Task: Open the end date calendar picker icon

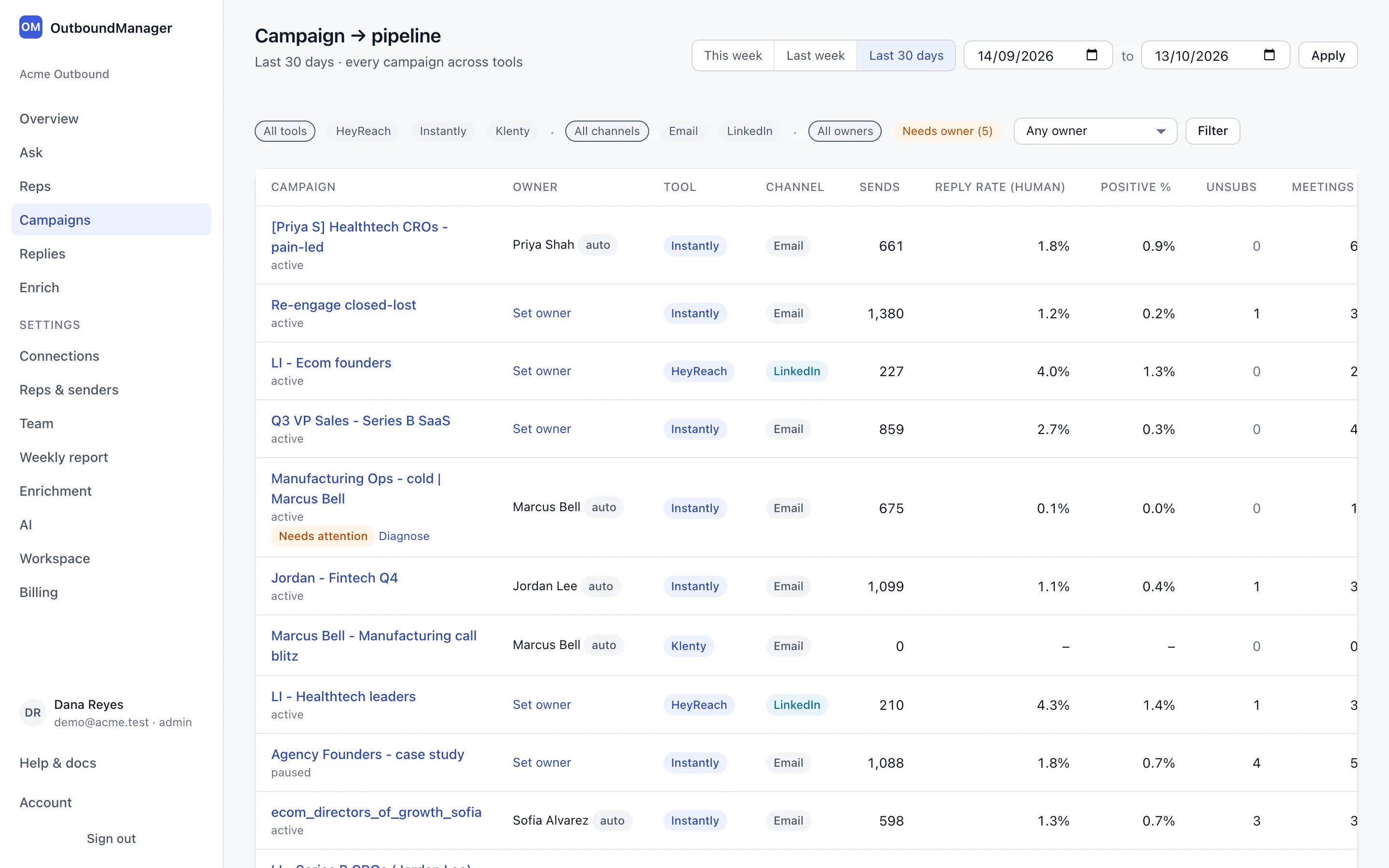Action: click(x=1269, y=55)
